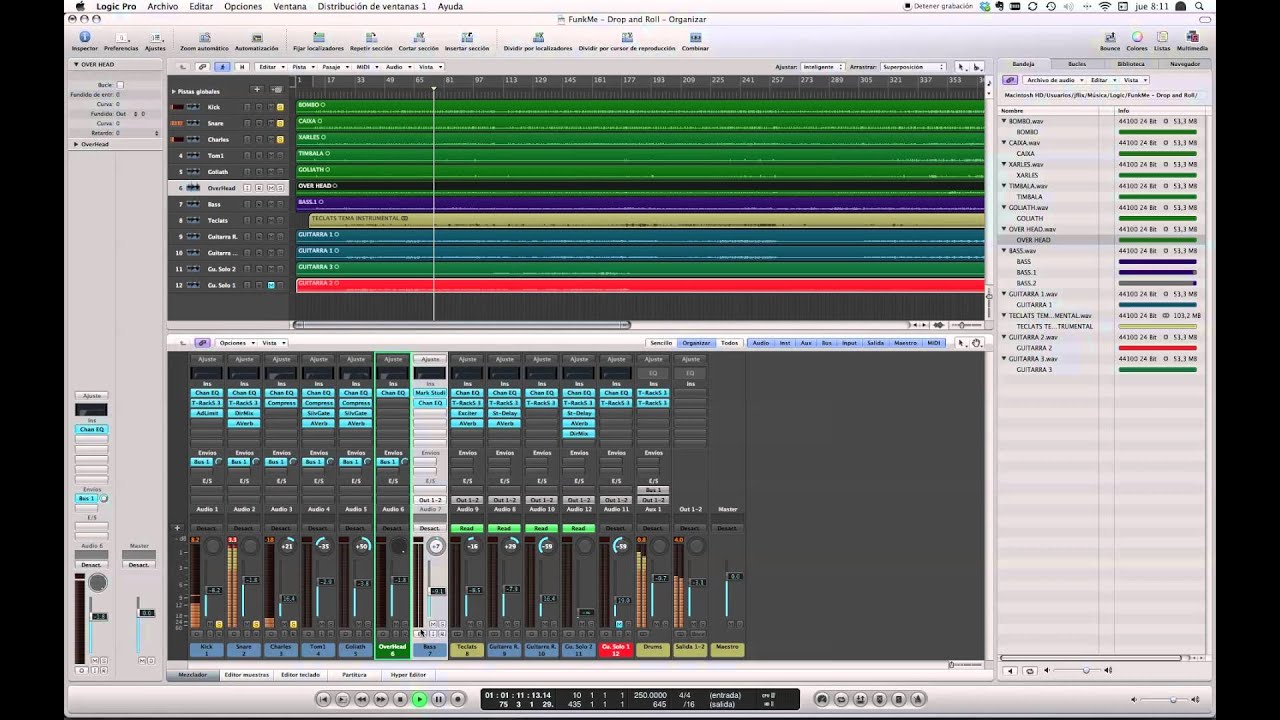
Task: Open the Pista dropdown in arrange area
Action: (x=301, y=67)
